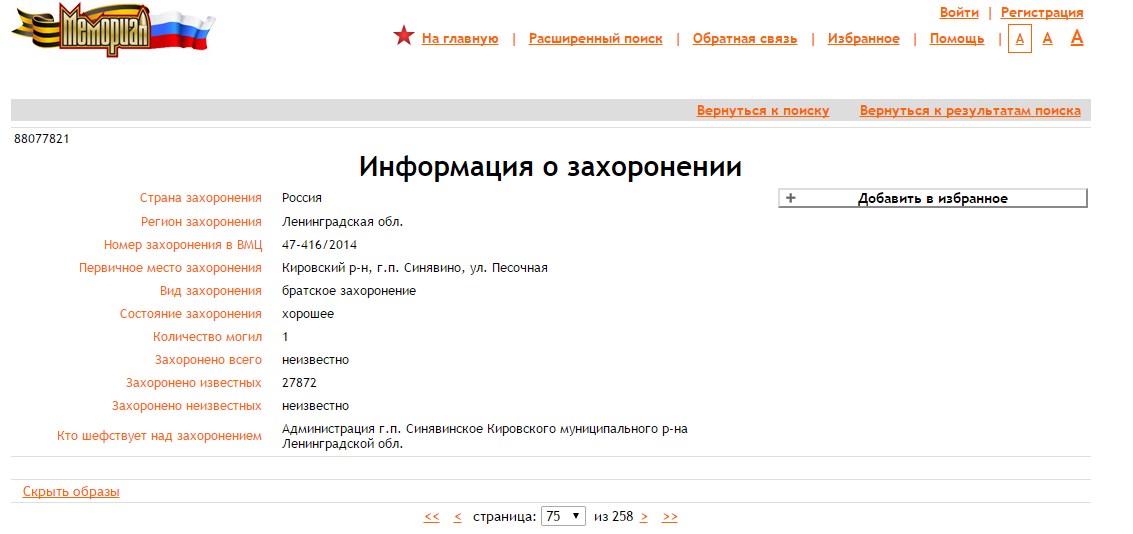Screen dimensions: 1133x534
Task: Go to На главную home page
Action: [x=460, y=39]
